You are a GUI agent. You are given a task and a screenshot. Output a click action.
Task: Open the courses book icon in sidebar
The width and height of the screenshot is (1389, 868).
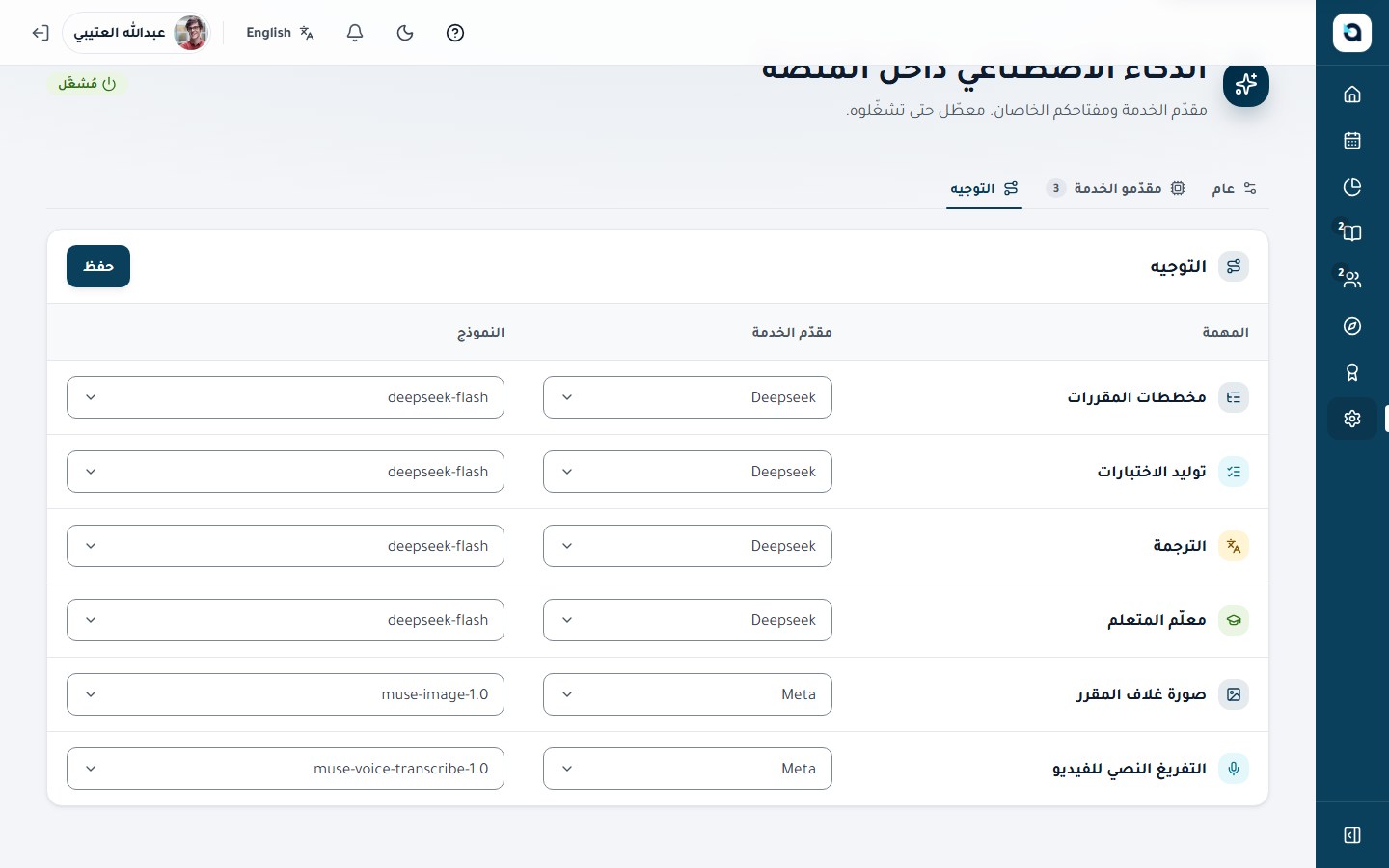coord(1351,232)
